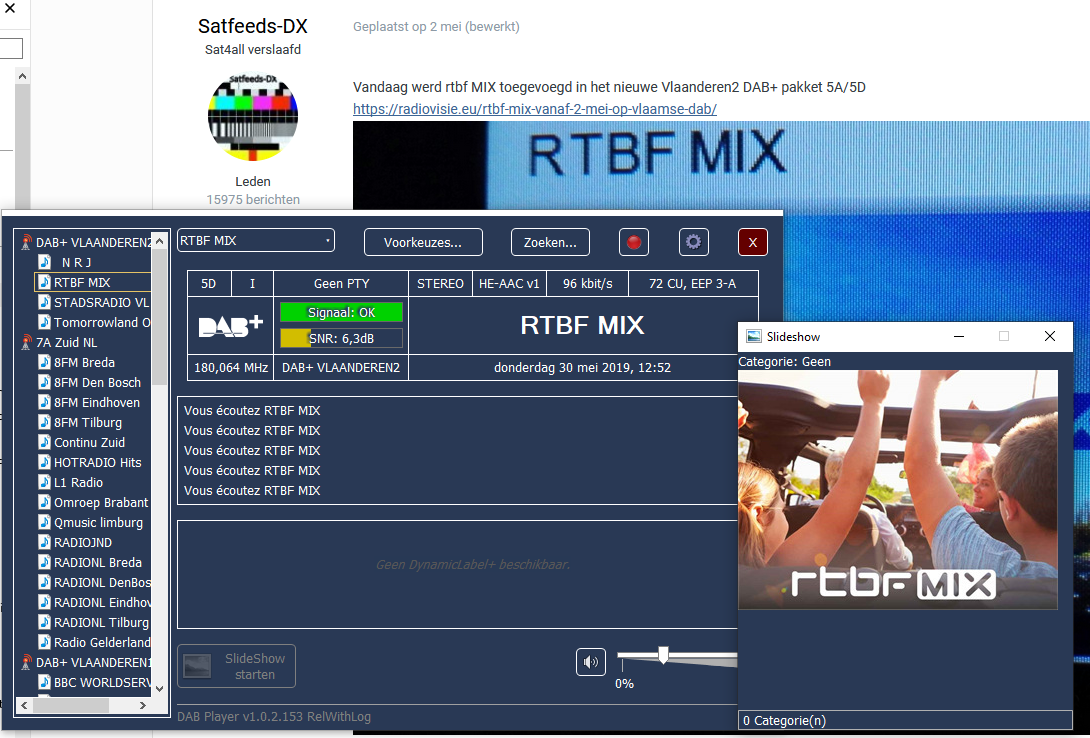The width and height of the screenshot is (1090, 738).
Task: Click the Zoeken... button
Action: point(550,243)
